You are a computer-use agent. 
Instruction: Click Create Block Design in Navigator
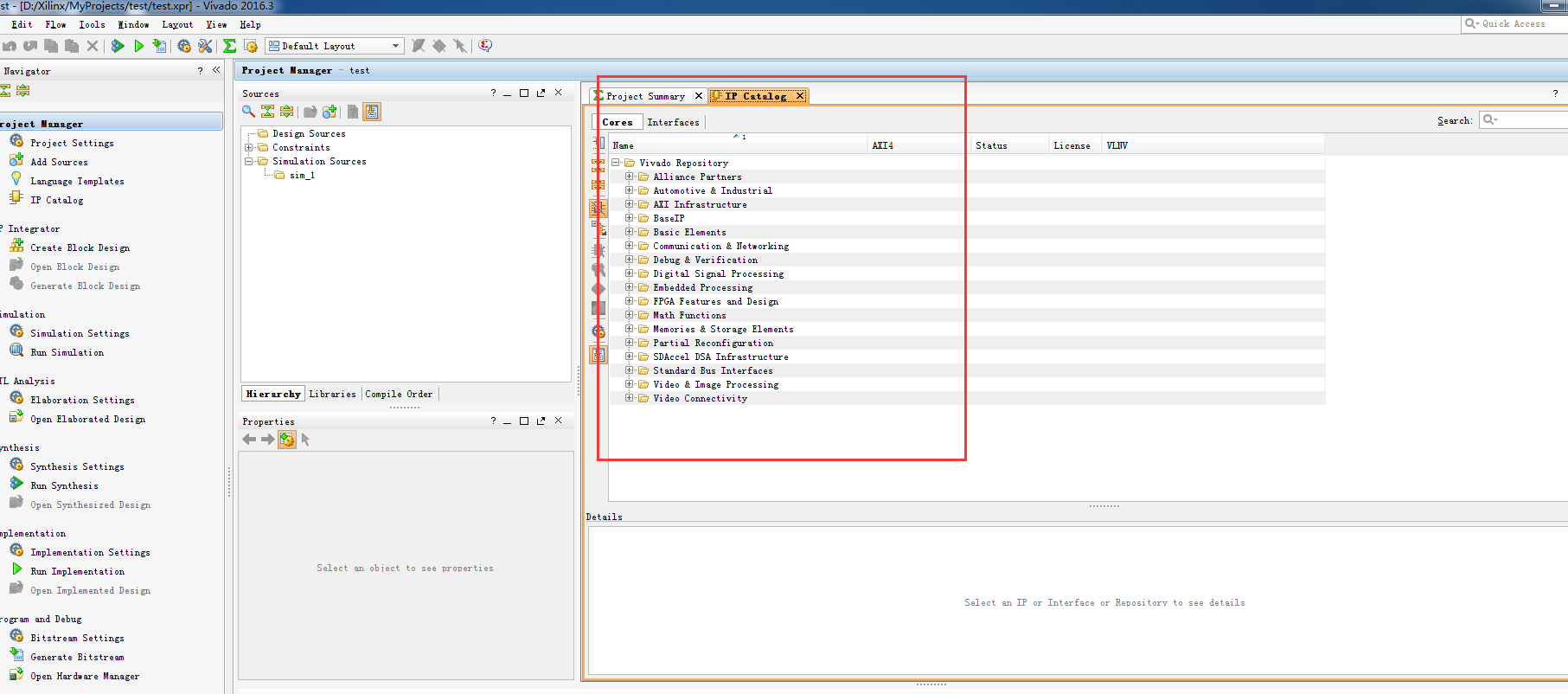click(80, 247)
